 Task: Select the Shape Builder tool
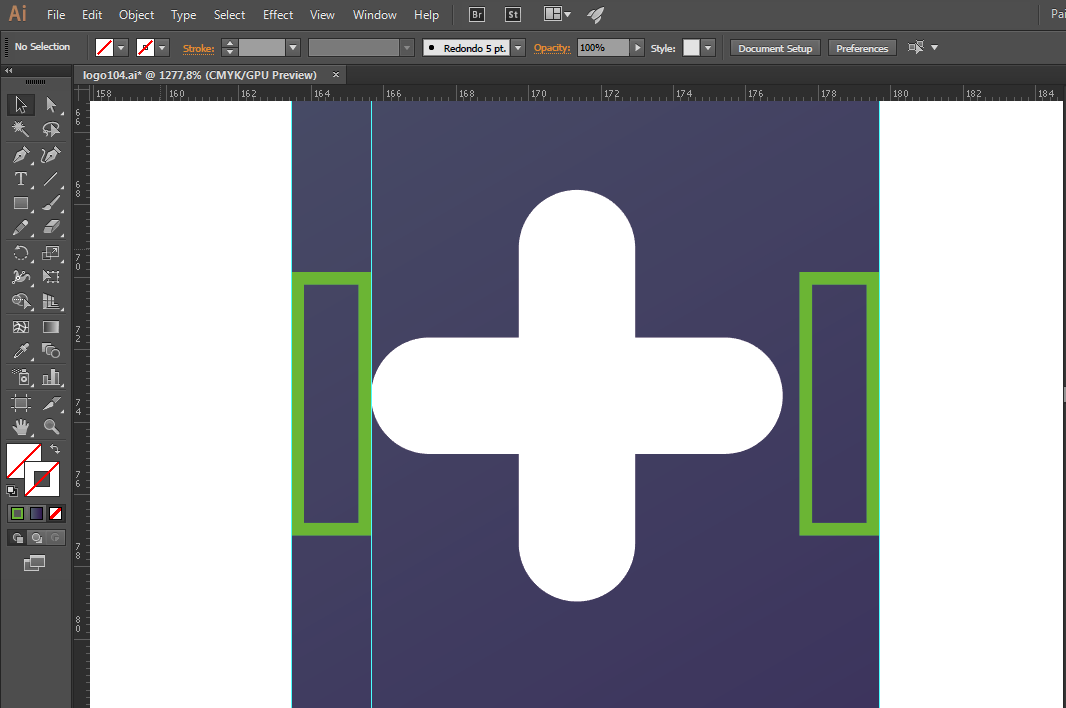pos(21,301)
